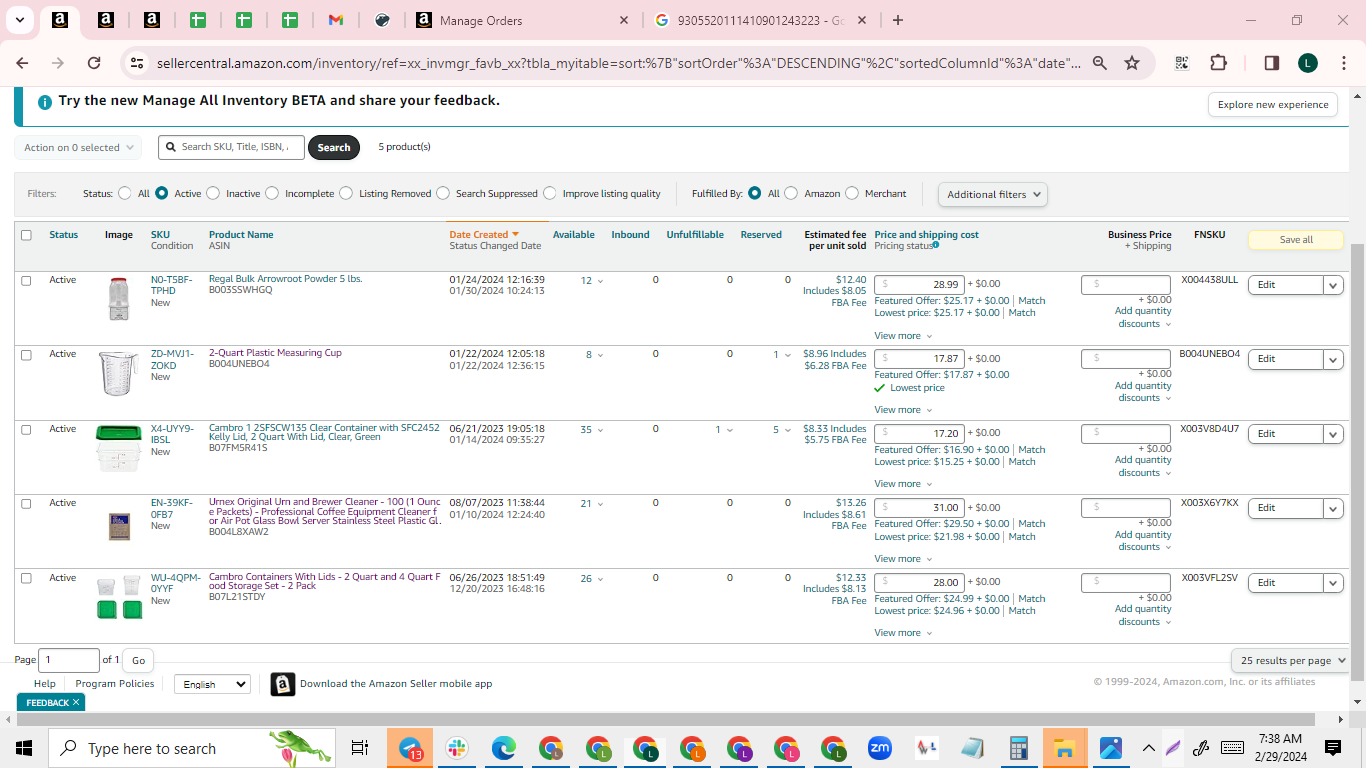1366x768 pixels.
Task: Open the page zoom magnifier in address bar
Action: click(1100, 63)
